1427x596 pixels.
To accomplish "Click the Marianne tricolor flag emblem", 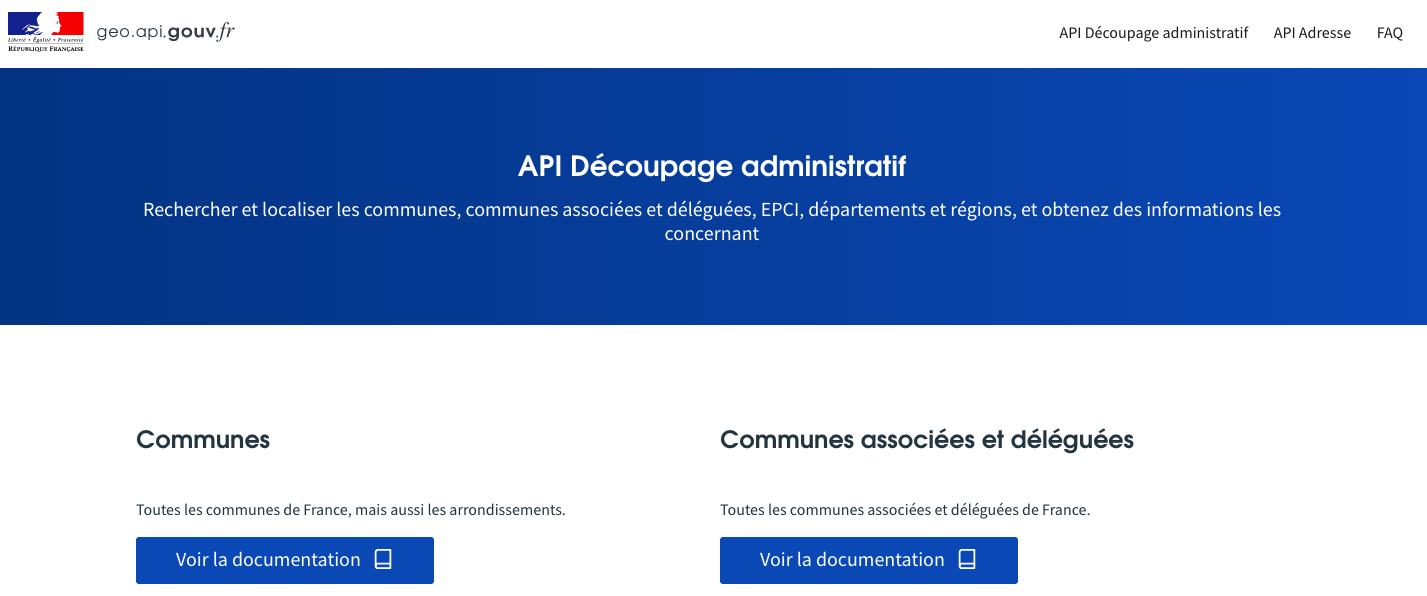I will [46, 23].
